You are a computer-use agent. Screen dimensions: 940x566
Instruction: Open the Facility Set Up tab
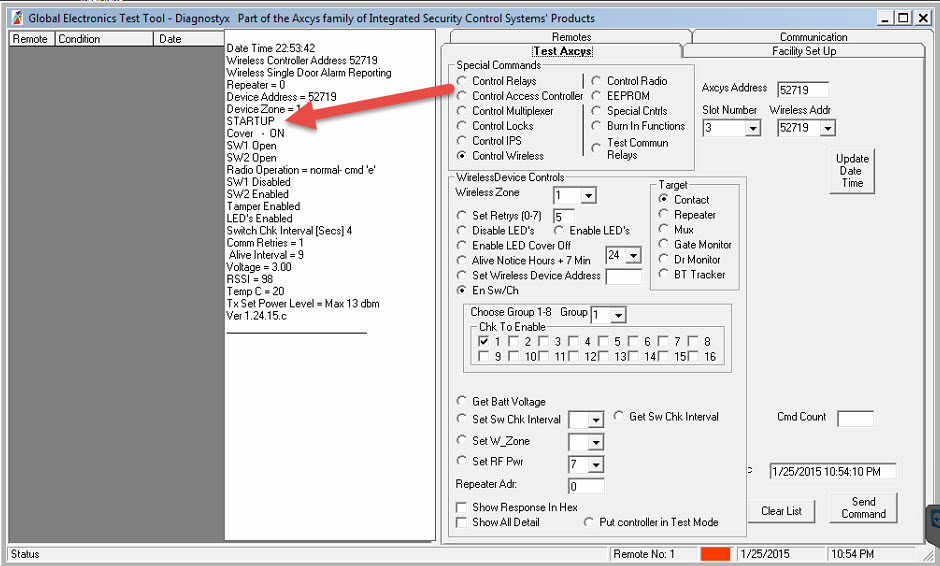point(804,52)
